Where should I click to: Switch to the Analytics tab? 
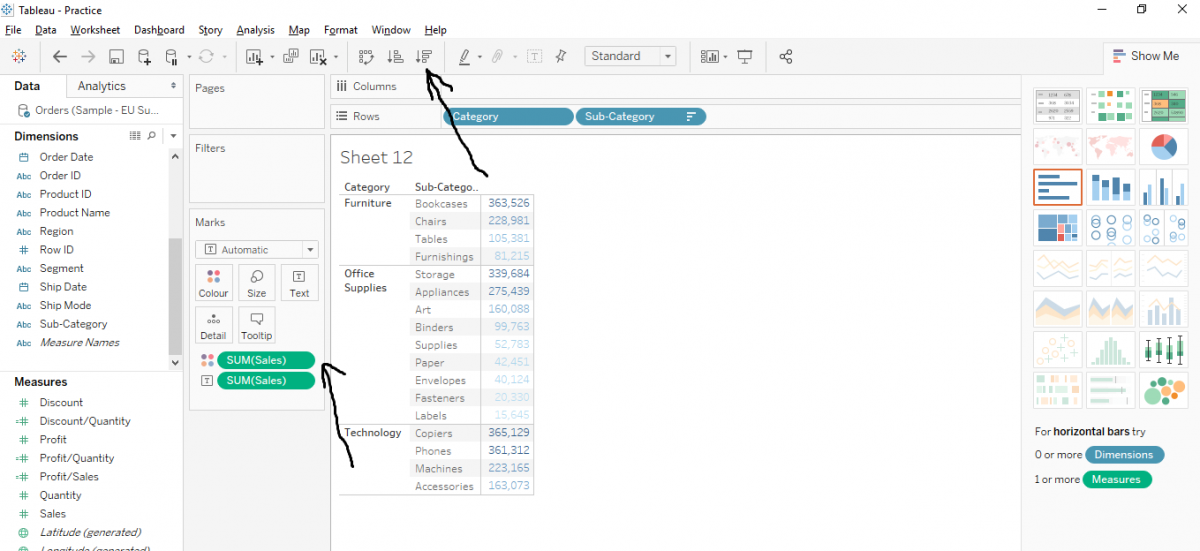point(102,87)
